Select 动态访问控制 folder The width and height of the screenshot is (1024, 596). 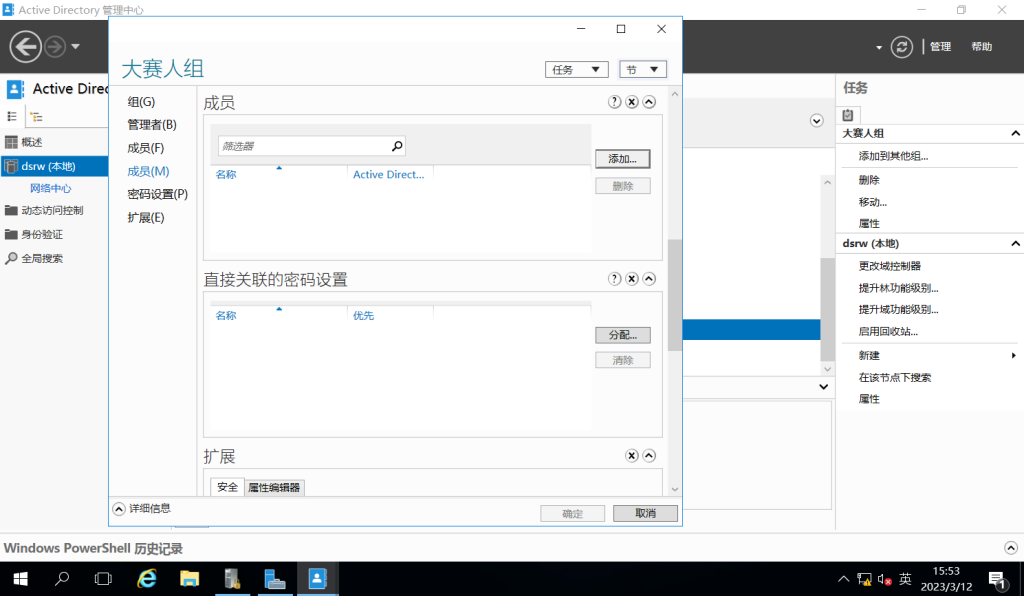click(54, 210)
